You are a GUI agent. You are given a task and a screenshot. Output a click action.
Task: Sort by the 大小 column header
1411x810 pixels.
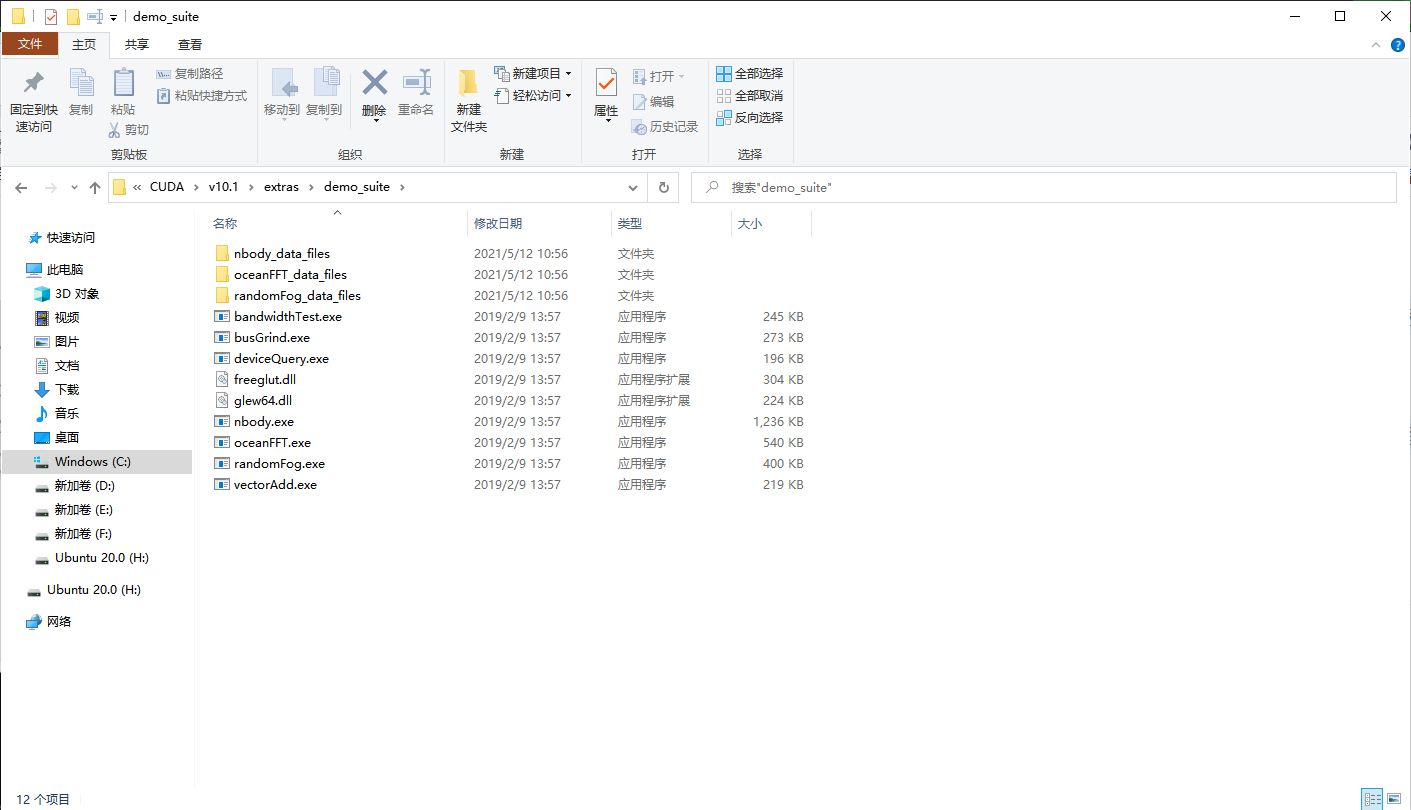(x=750, y=224)
